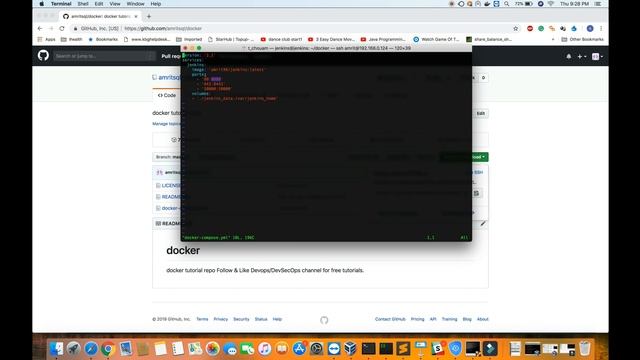Open the Training footer link
Image resolution: width=640 pixels, height=360 pixels.
[449, 319]
